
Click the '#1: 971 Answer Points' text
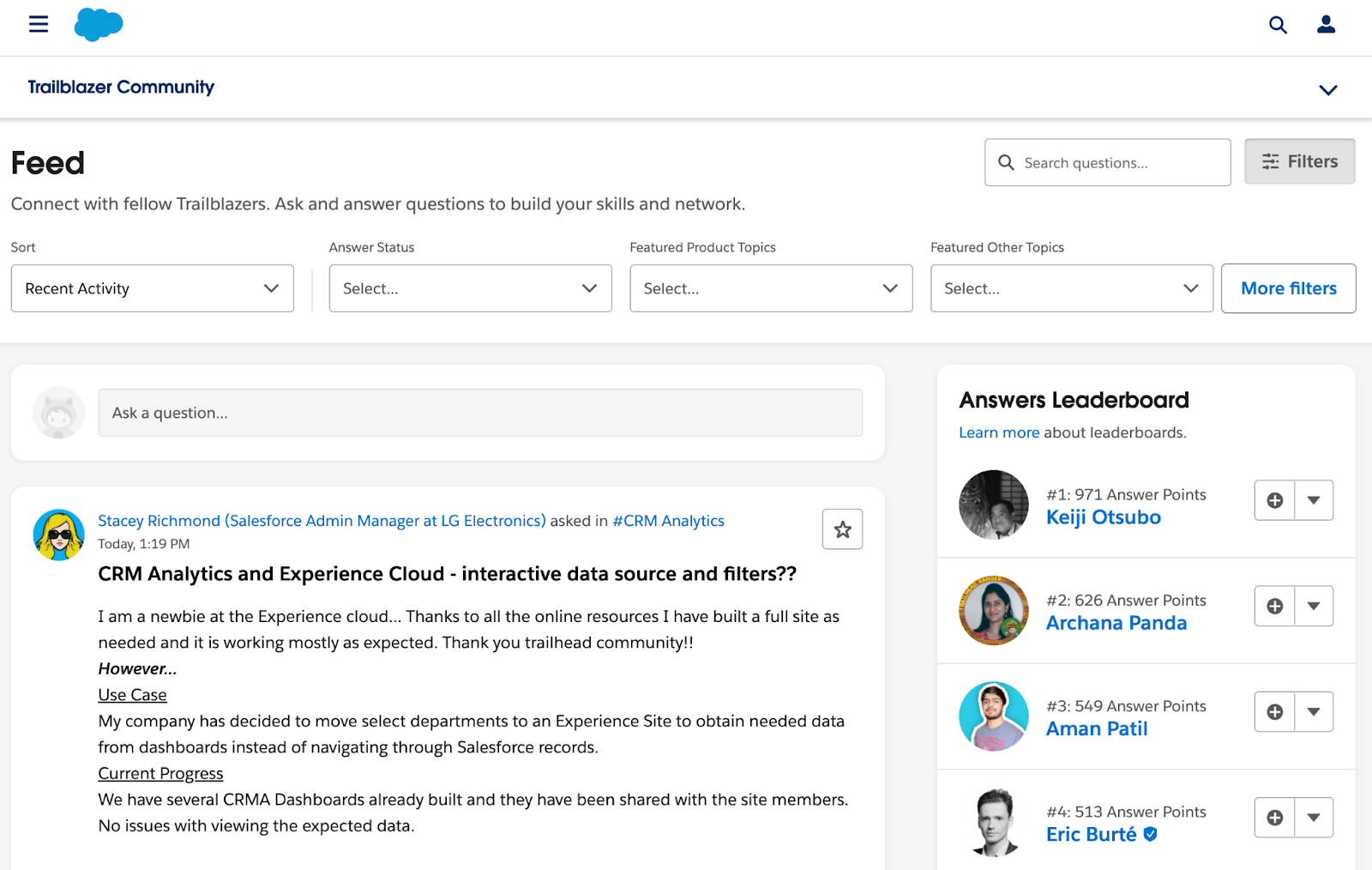pyautogui.click(x=1126, y=495)
